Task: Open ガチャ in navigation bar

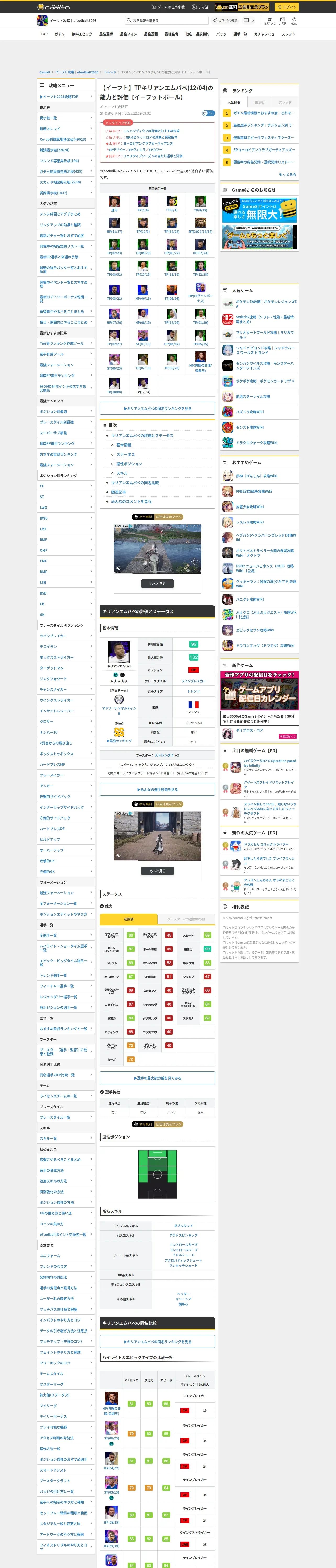Action: [59, 34]
